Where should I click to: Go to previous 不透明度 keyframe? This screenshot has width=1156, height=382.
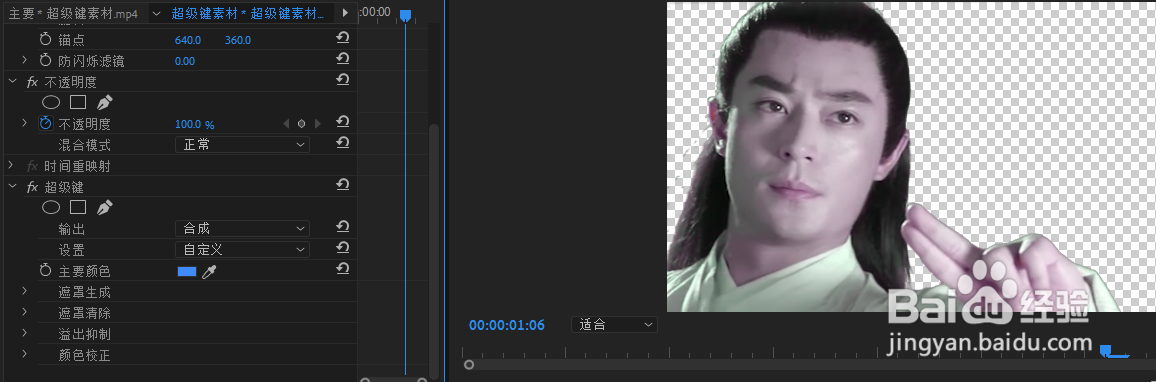point(286,123)
